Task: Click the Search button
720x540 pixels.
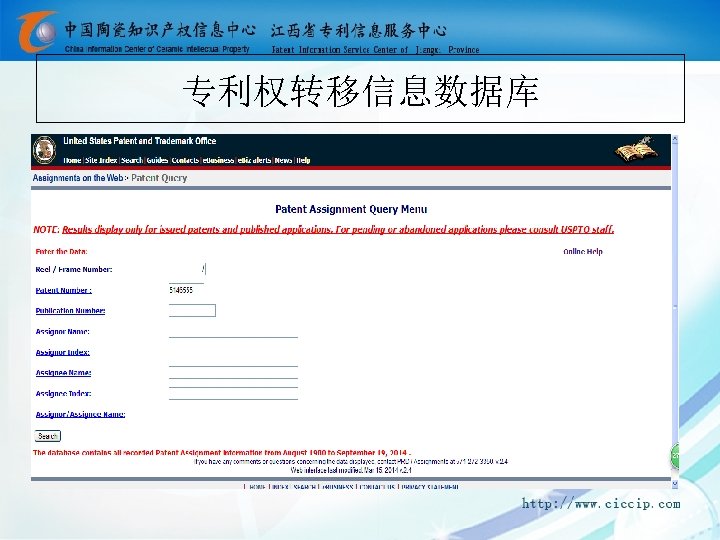Action: coord(48,436)
